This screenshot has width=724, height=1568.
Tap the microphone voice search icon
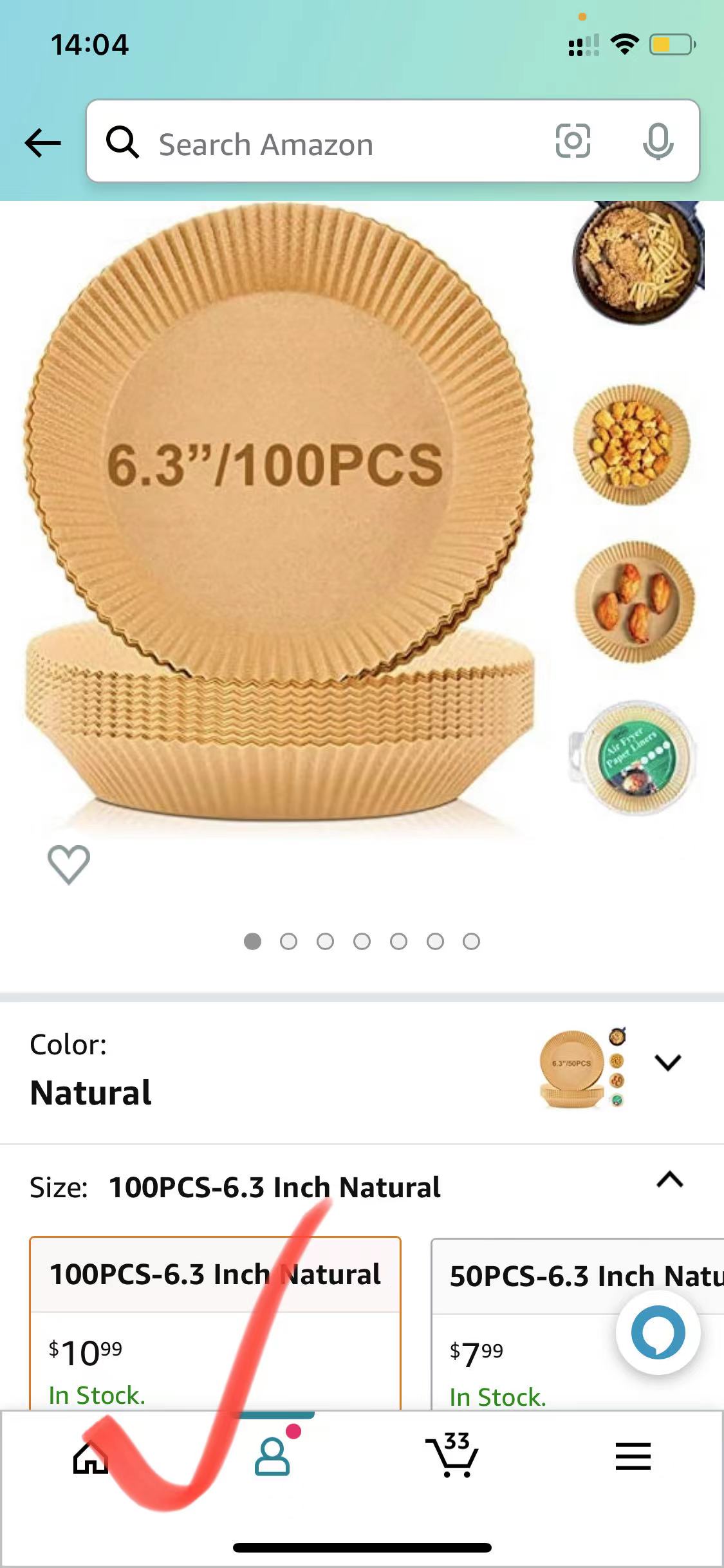[658, 142]
